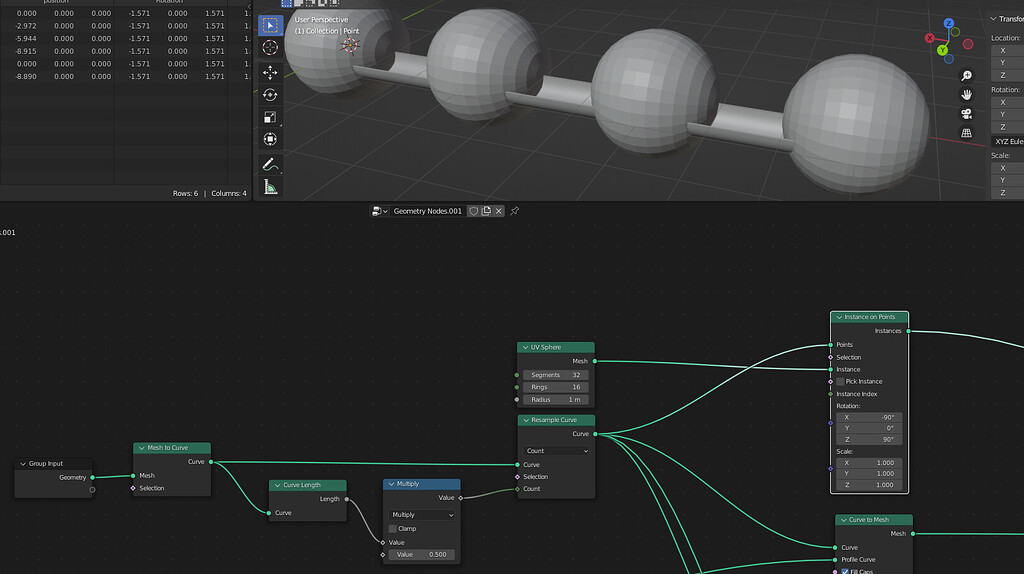Click the Scale Z field in Transform panel

[1008, 193]
